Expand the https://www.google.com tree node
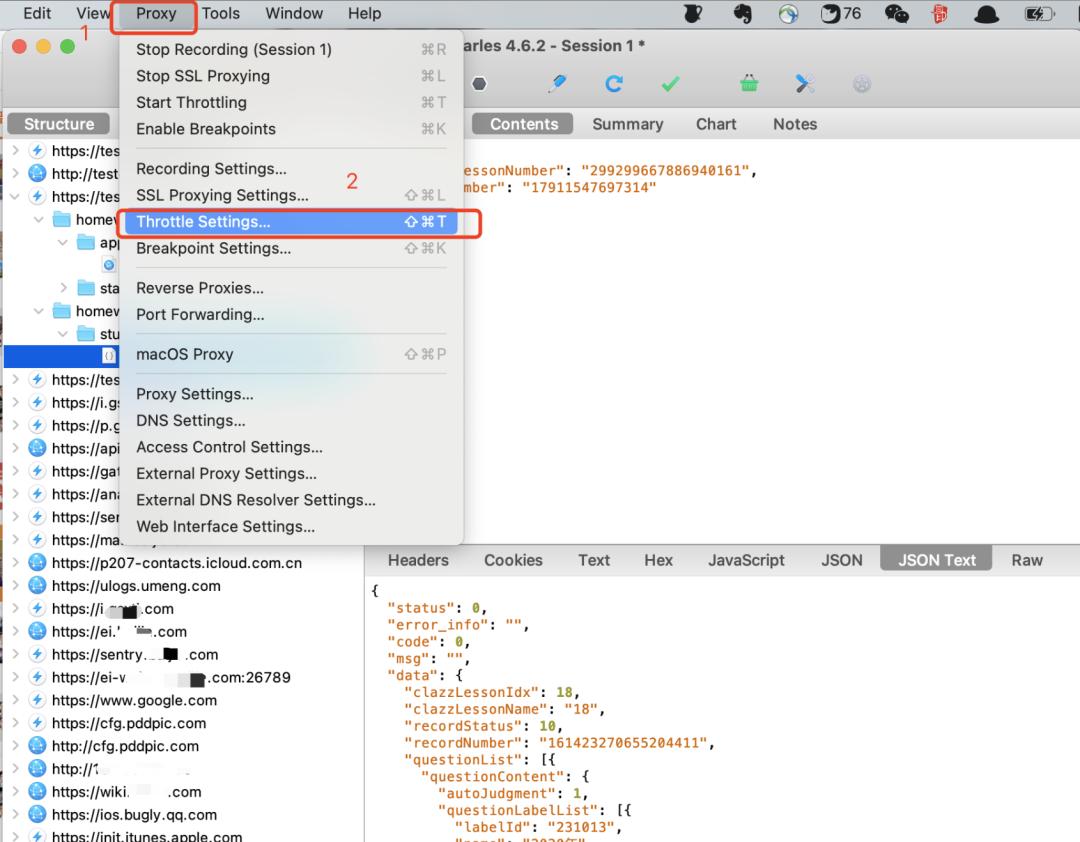1080x842 pixels. tap(15, 700)
